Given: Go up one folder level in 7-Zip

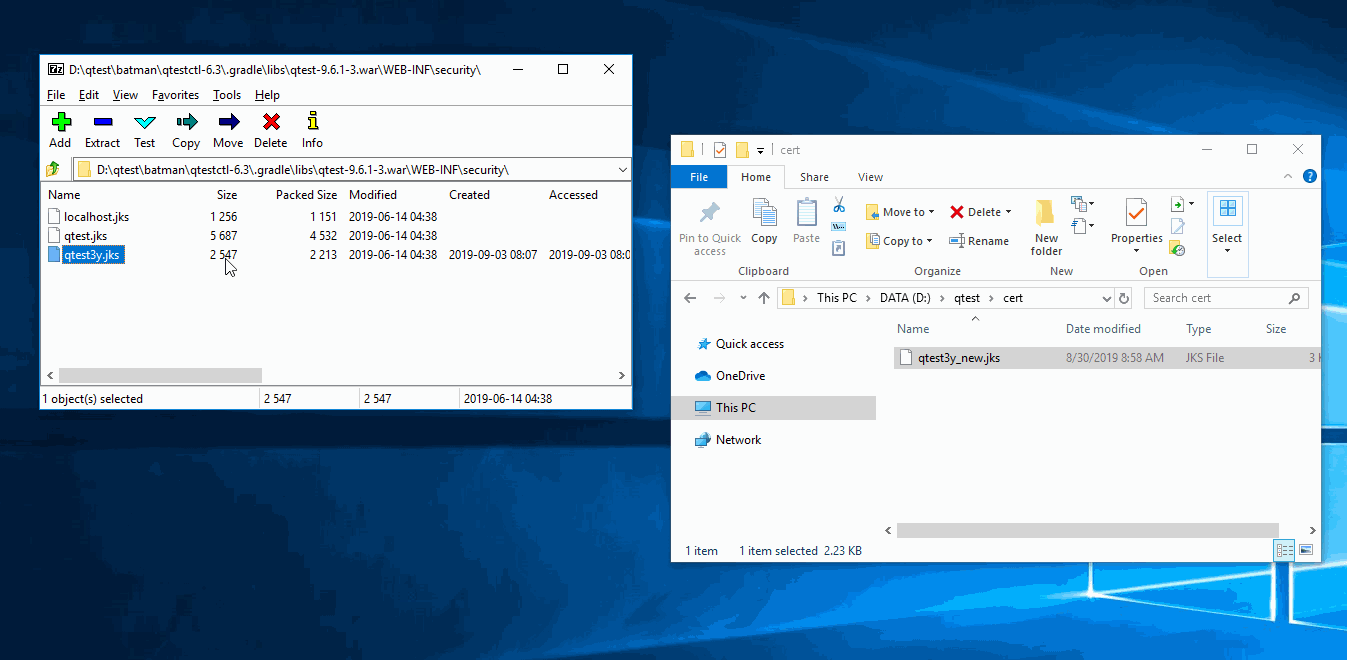Looking at the screenshot, I should pyautogui.click(x=54, y=169).
